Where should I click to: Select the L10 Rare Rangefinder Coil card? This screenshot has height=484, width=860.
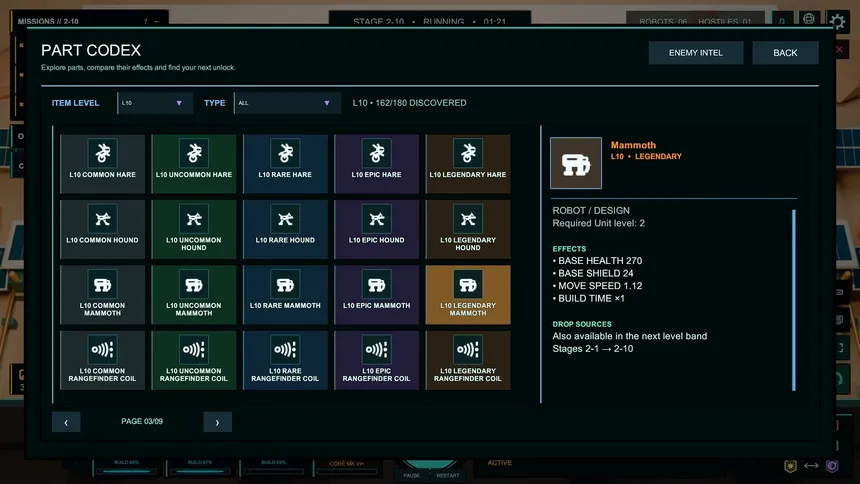tap(285, 360)
